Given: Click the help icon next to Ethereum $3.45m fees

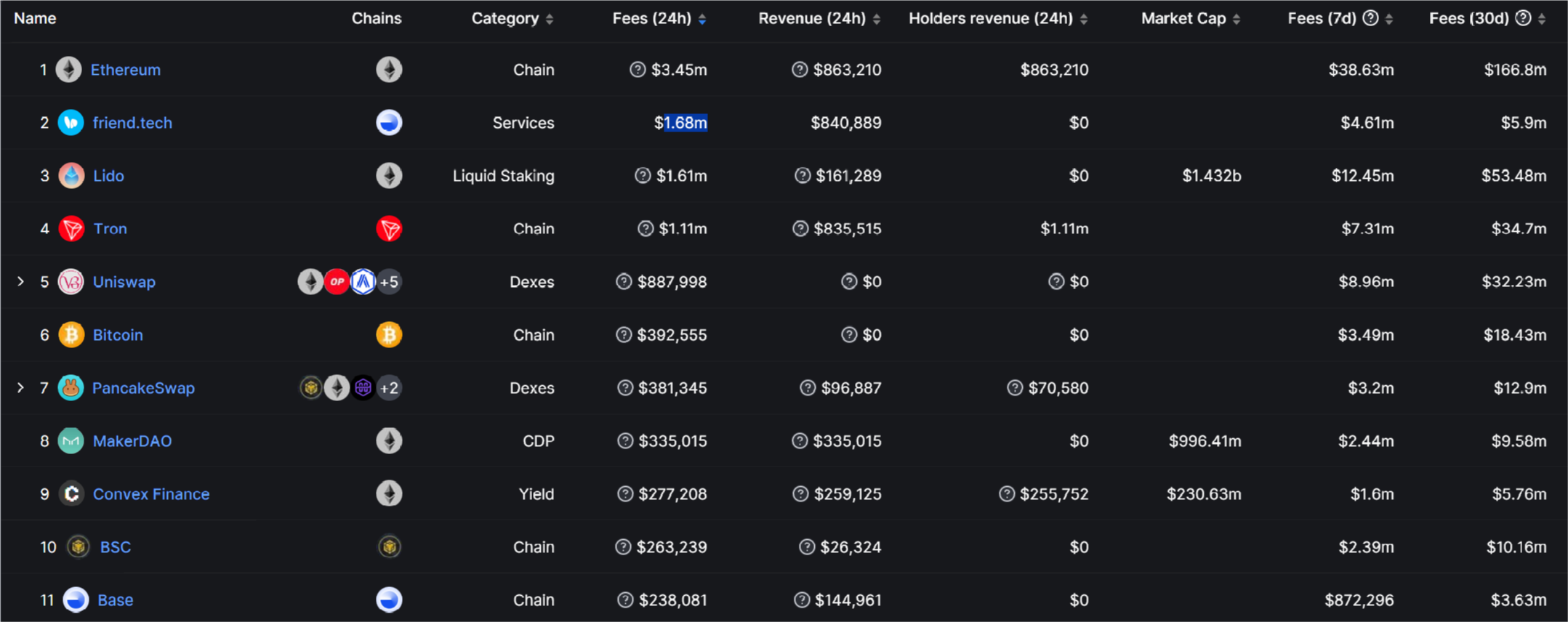Looking at the screenshot, I should tap(638, 70).
